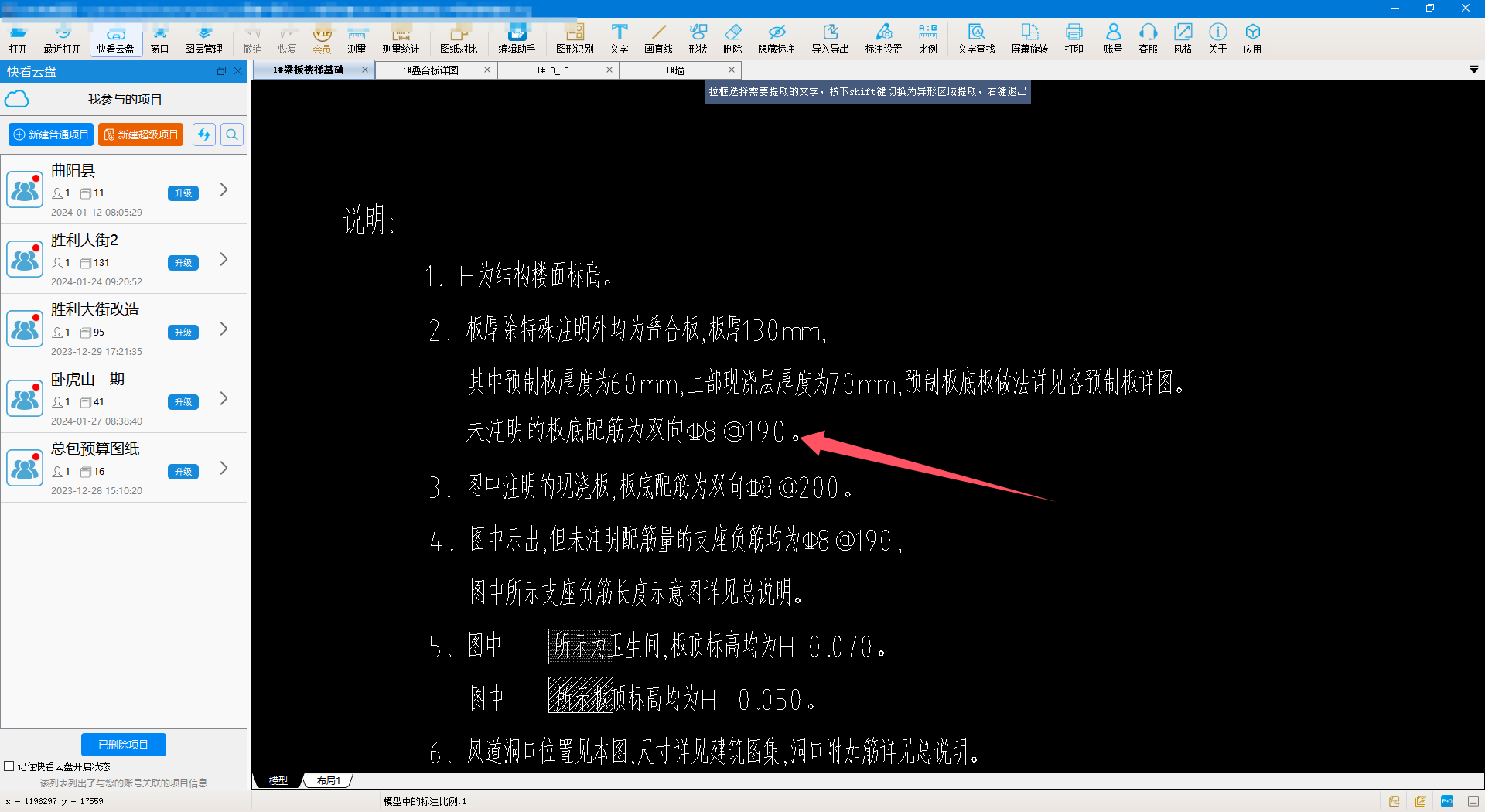Click first status bar icon at bottom right
This screenshot has height=812, width=1485.
click(x=1394, y=801)
